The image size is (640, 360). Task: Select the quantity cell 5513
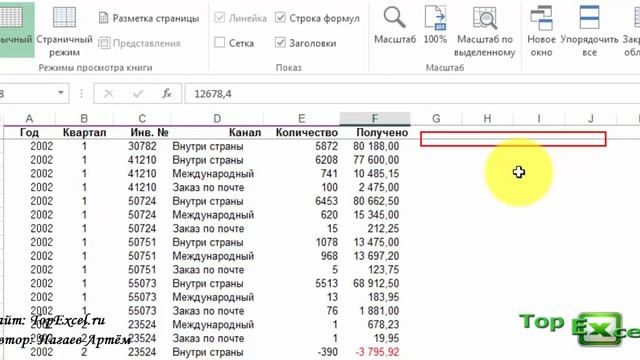pyautogui.click(x=302, y=283)
